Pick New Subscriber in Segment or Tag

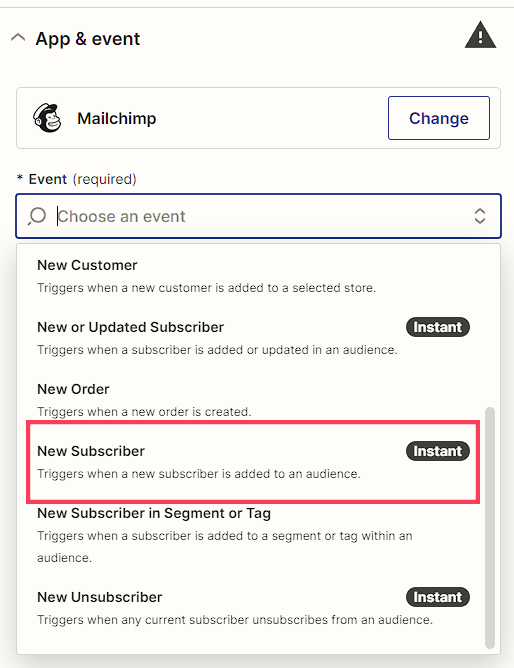point(258,535)
